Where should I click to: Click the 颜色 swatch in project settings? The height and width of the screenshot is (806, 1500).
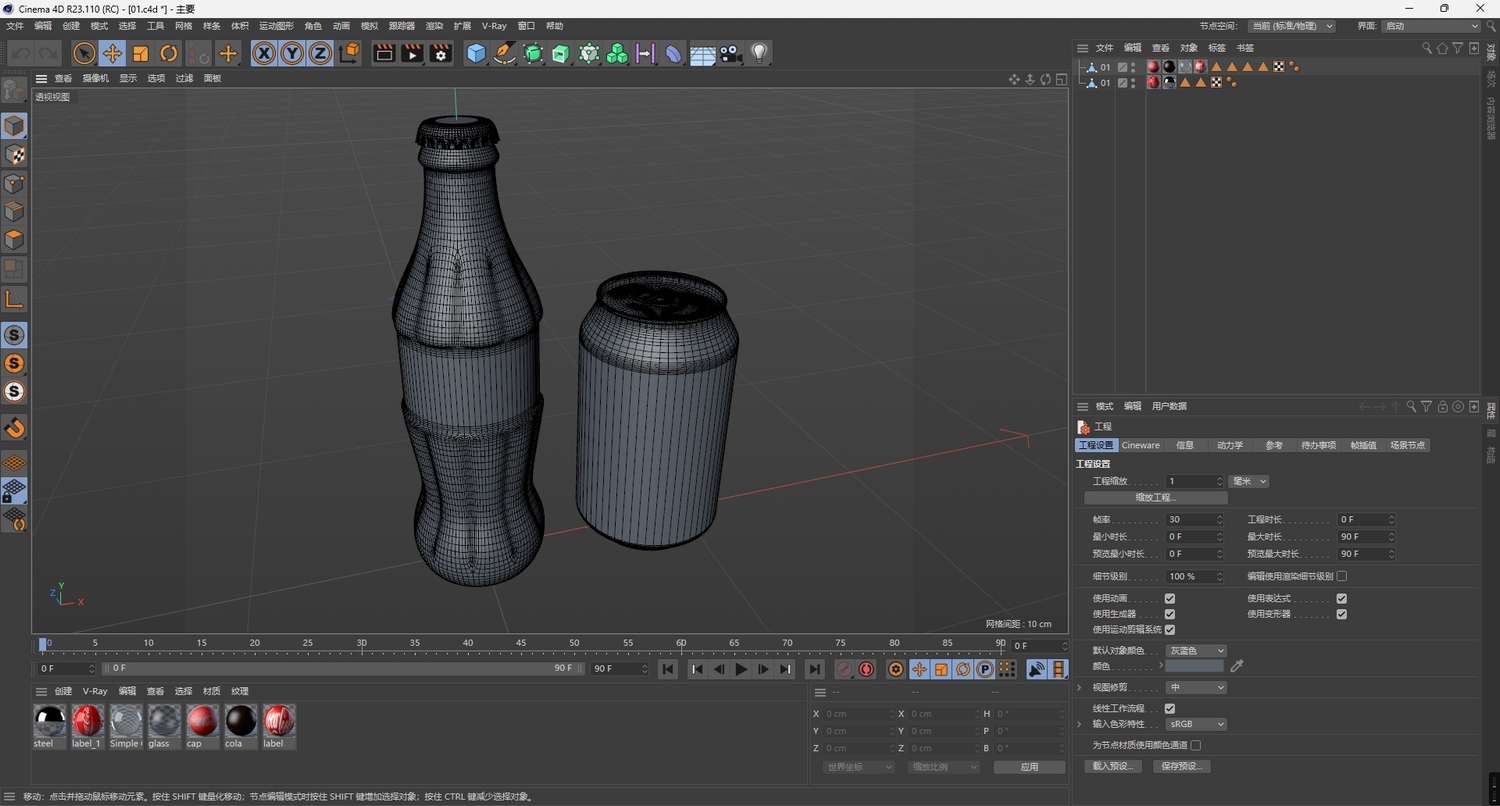1195,666
